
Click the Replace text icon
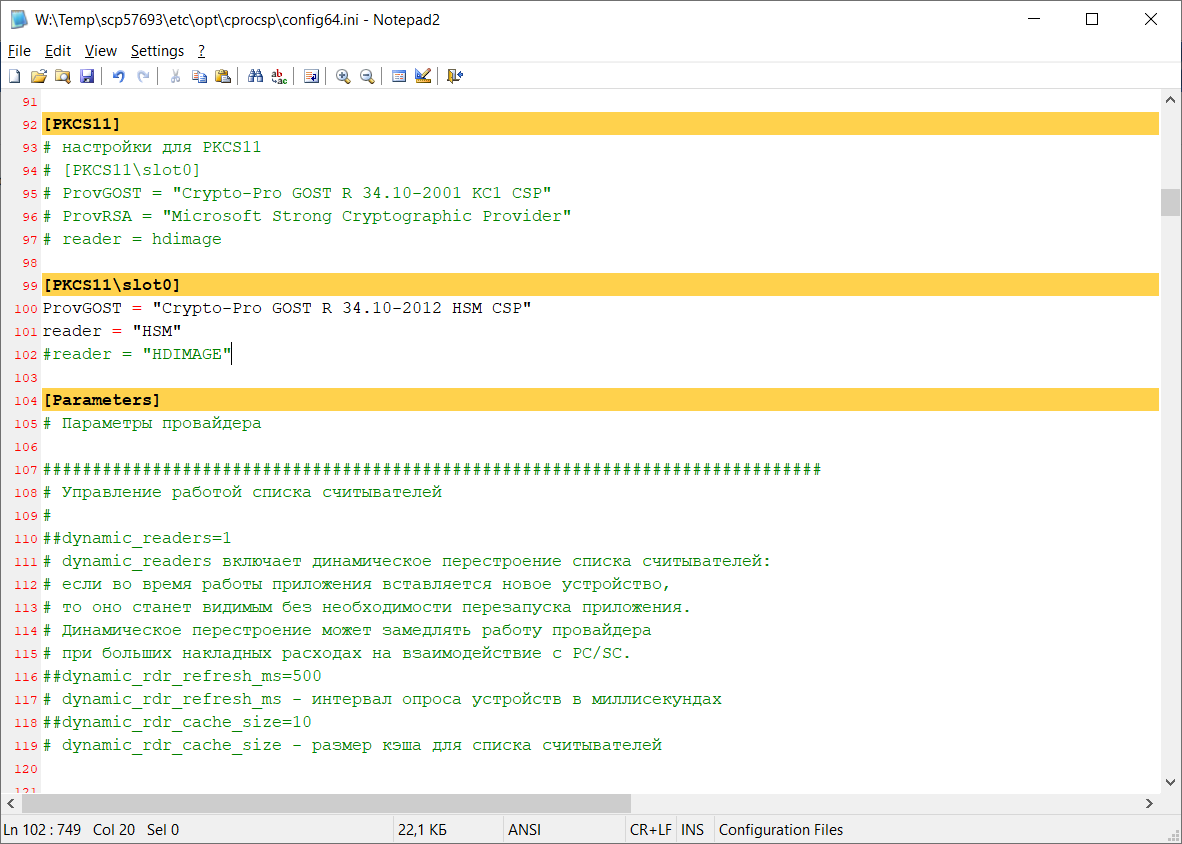[279, 76]
